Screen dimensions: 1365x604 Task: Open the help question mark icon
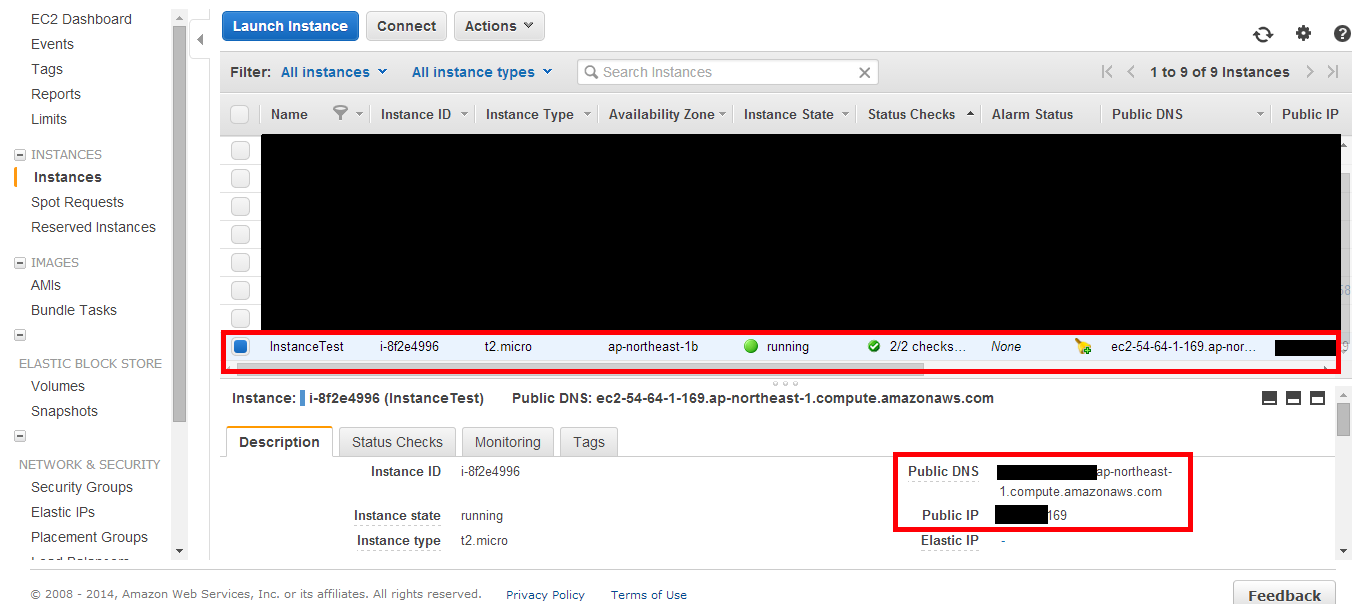1342,33
